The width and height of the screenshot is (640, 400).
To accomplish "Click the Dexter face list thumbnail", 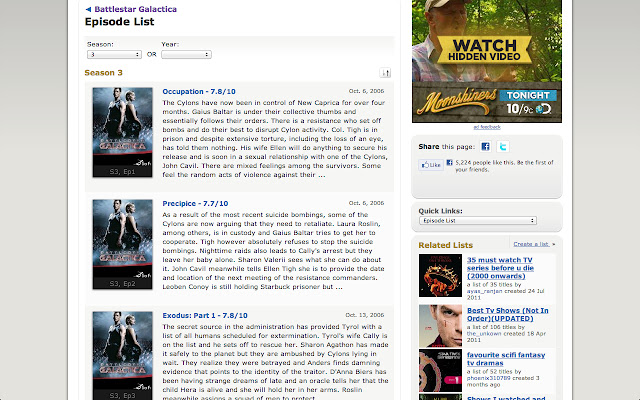I will (440, 326).
